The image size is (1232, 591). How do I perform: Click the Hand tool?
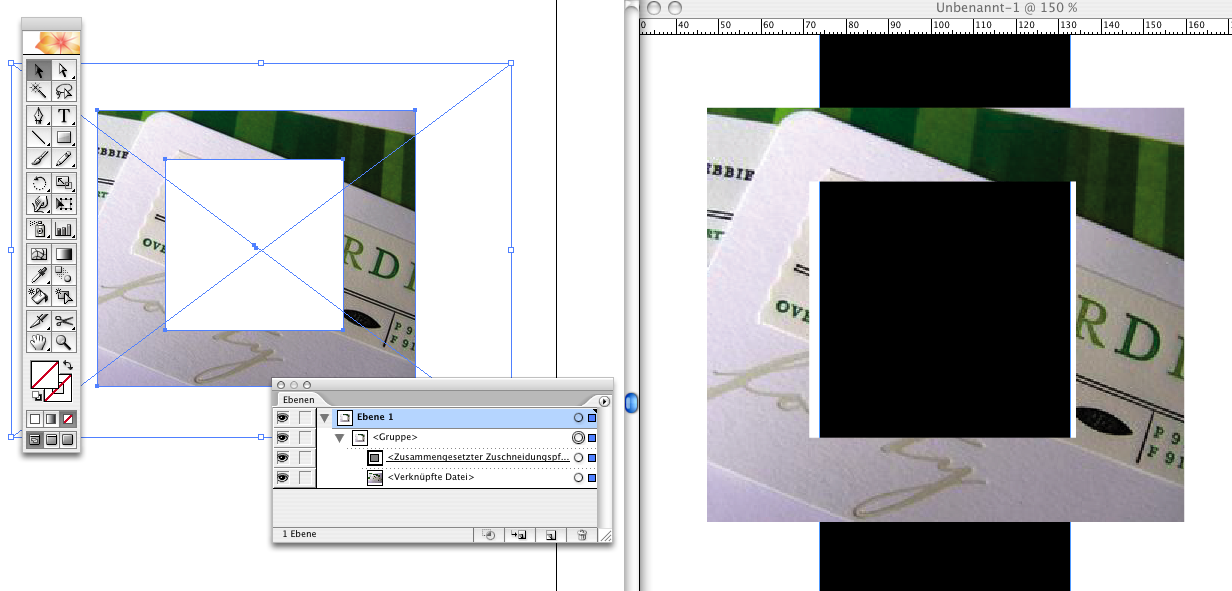click(39, 342)
